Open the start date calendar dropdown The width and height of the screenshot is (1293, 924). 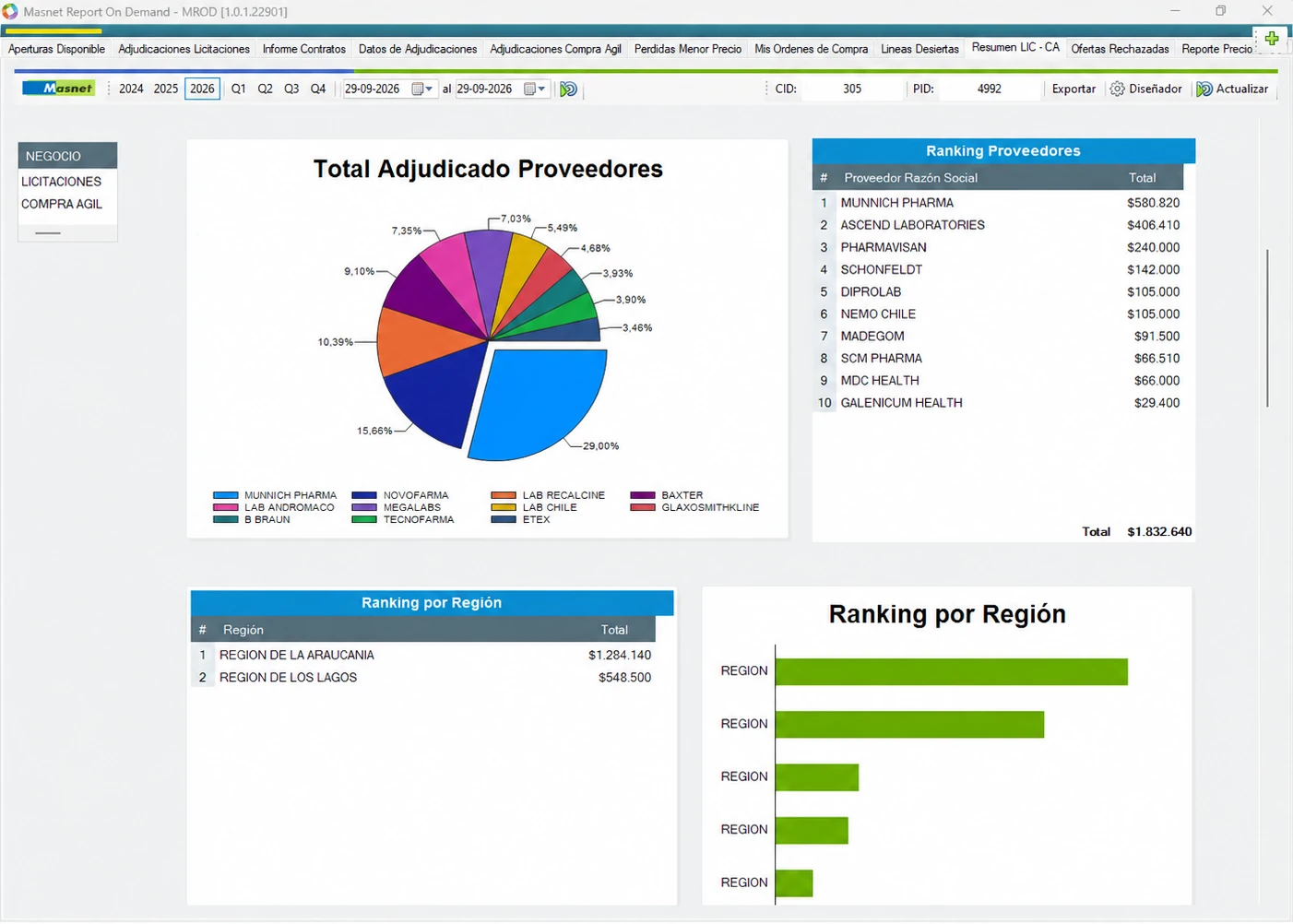(x=422, y=89)
